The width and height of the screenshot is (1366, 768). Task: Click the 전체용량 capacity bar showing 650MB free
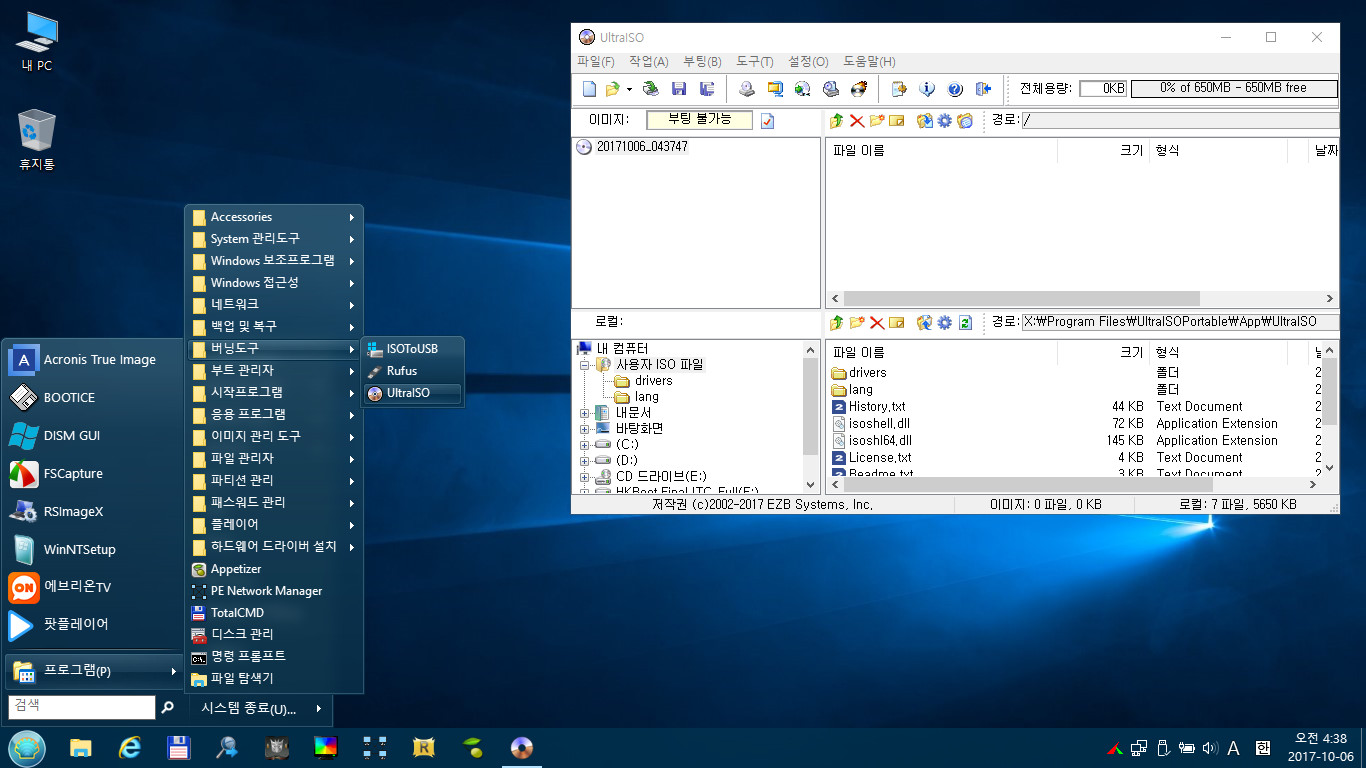pos(1233,88)
